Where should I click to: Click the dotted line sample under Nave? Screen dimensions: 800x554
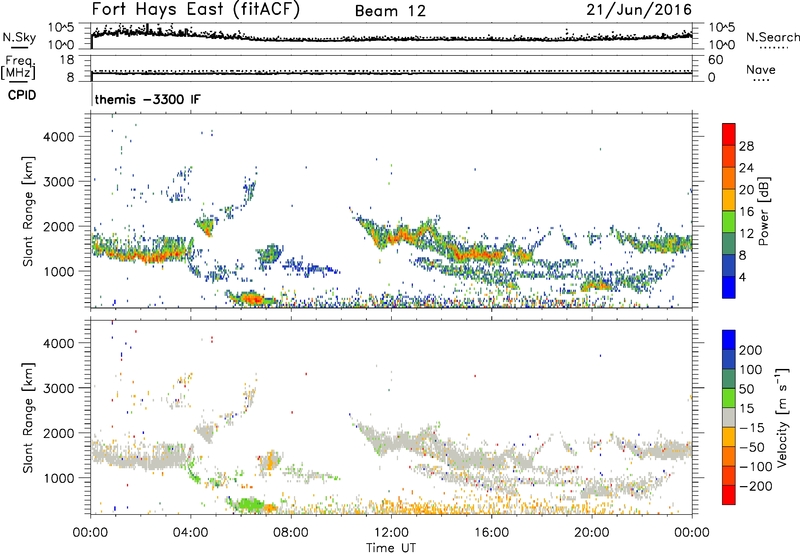point(761,80)
